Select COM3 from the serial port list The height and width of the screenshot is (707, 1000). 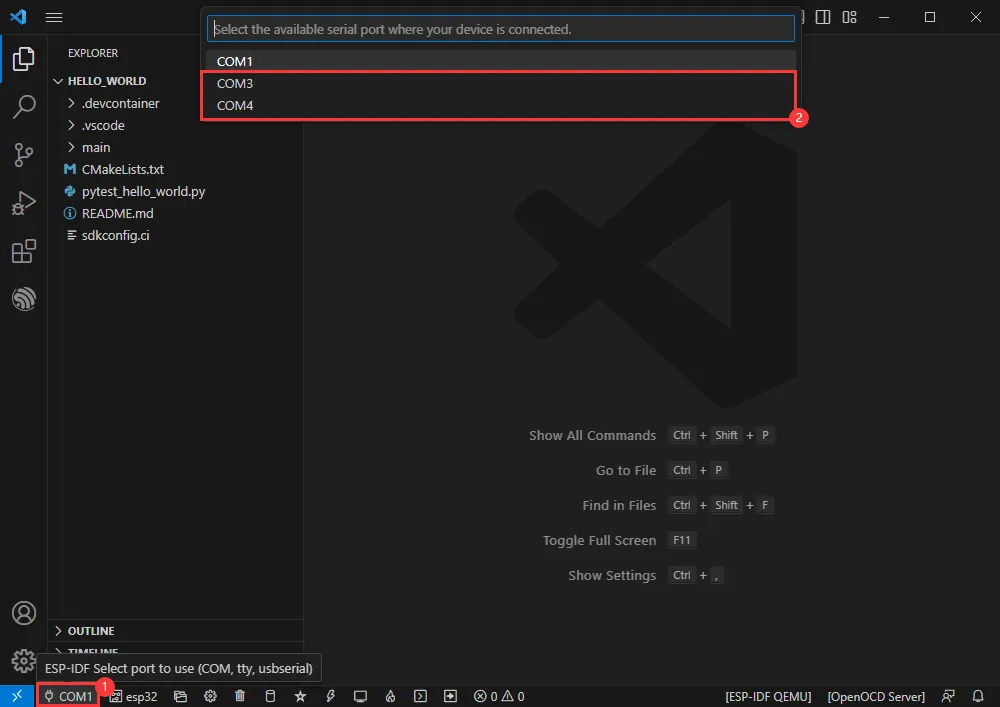point(235,83)
